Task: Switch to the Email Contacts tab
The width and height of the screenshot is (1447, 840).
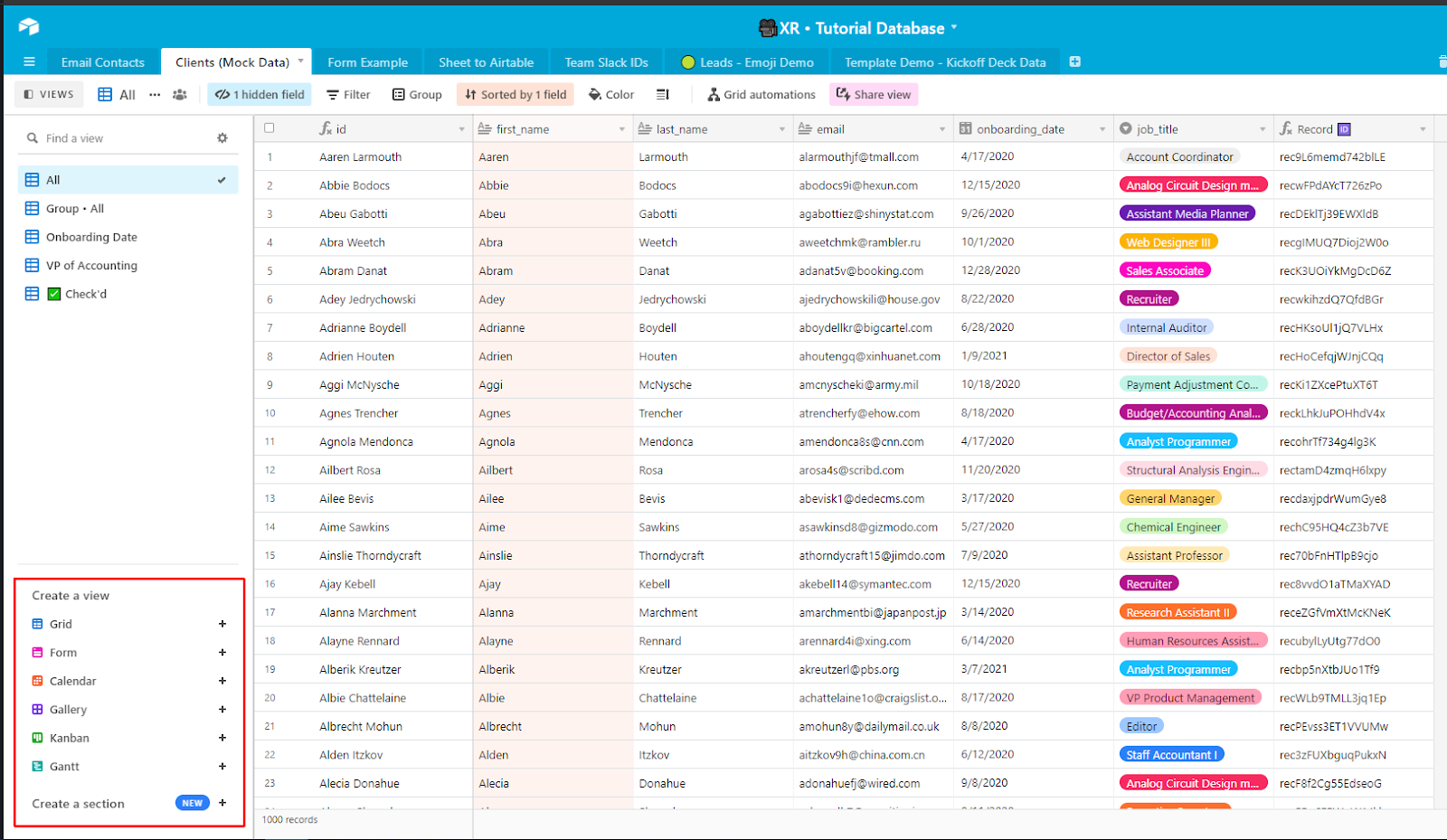Action: click(x=102, y=62)
